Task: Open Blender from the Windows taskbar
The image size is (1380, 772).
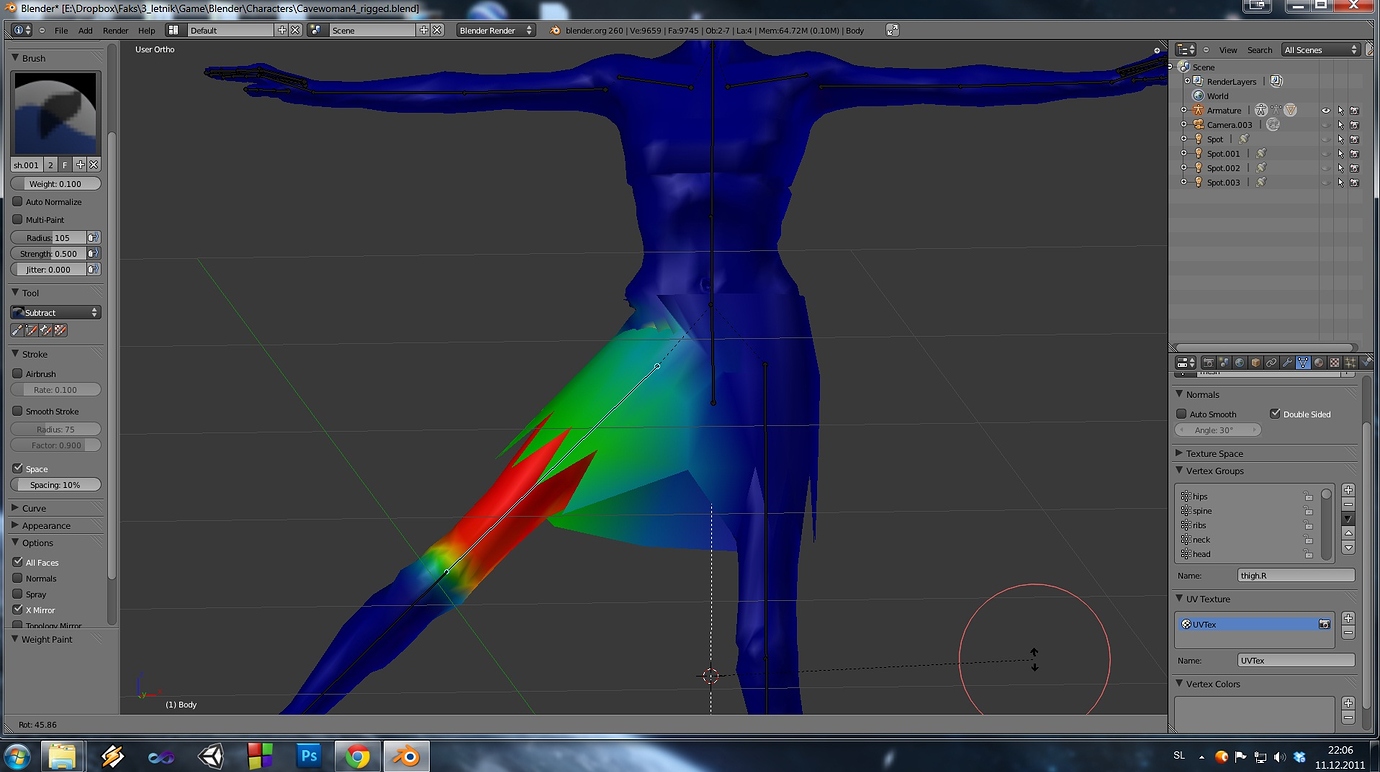Action: (406, 756)
